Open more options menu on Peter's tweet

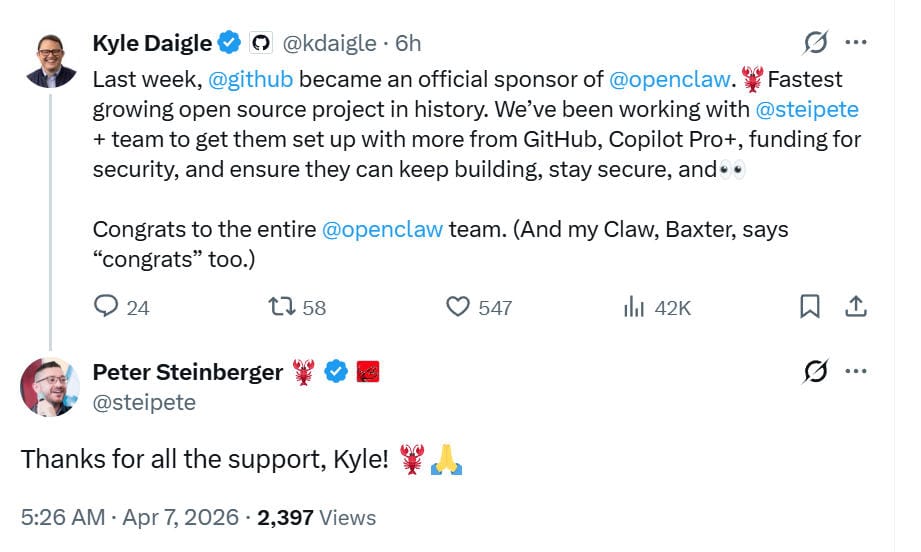(856, 371)
